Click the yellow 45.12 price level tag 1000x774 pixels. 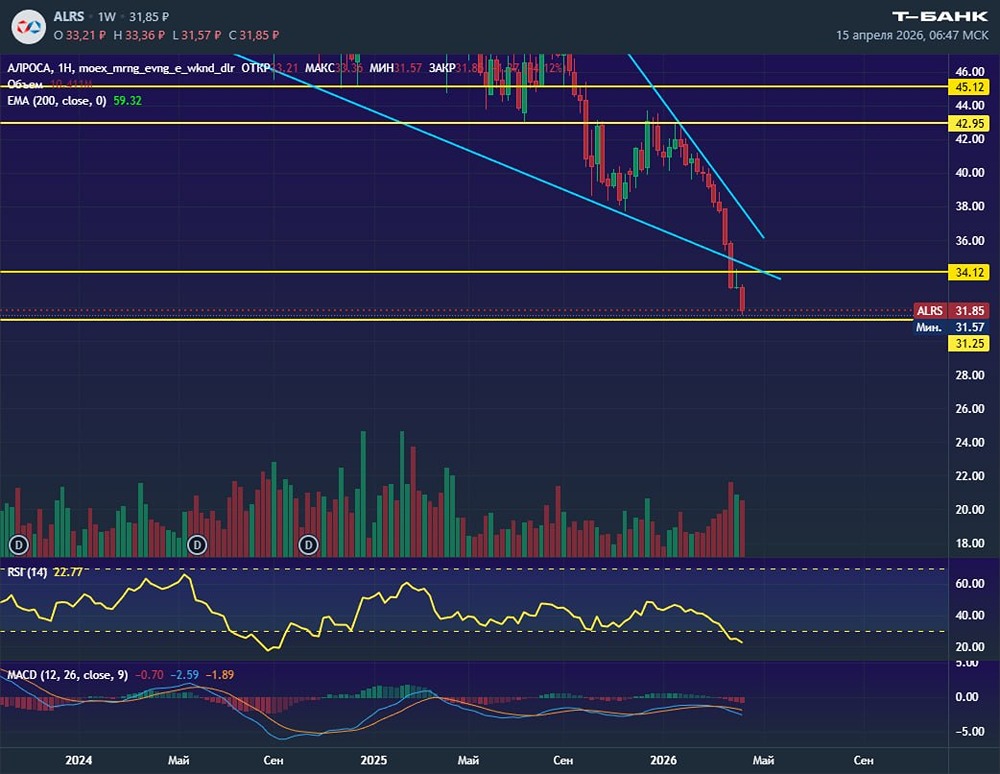(969, 87)
